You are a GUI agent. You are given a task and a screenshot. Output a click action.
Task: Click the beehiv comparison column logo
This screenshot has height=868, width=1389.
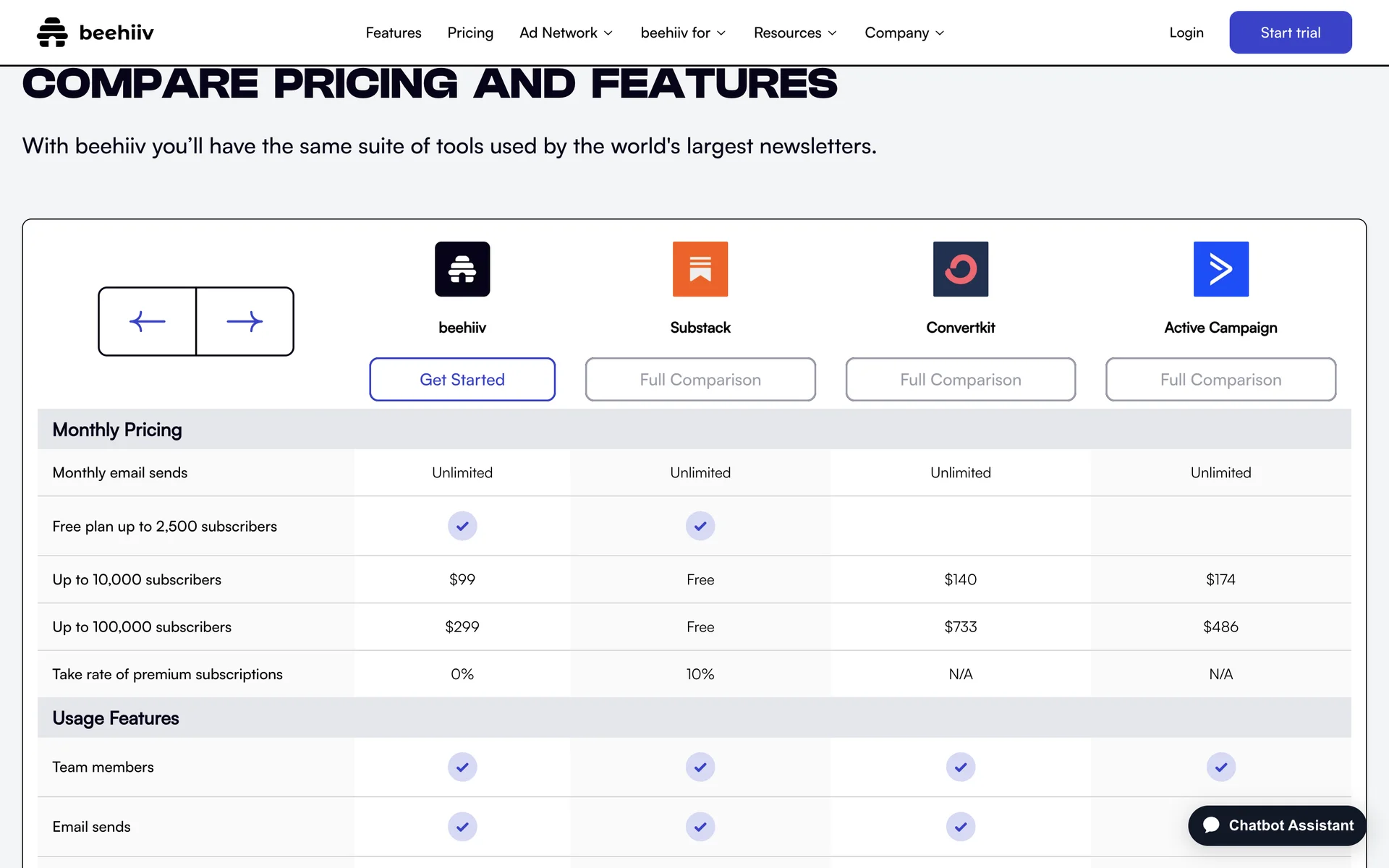point(462,269)
